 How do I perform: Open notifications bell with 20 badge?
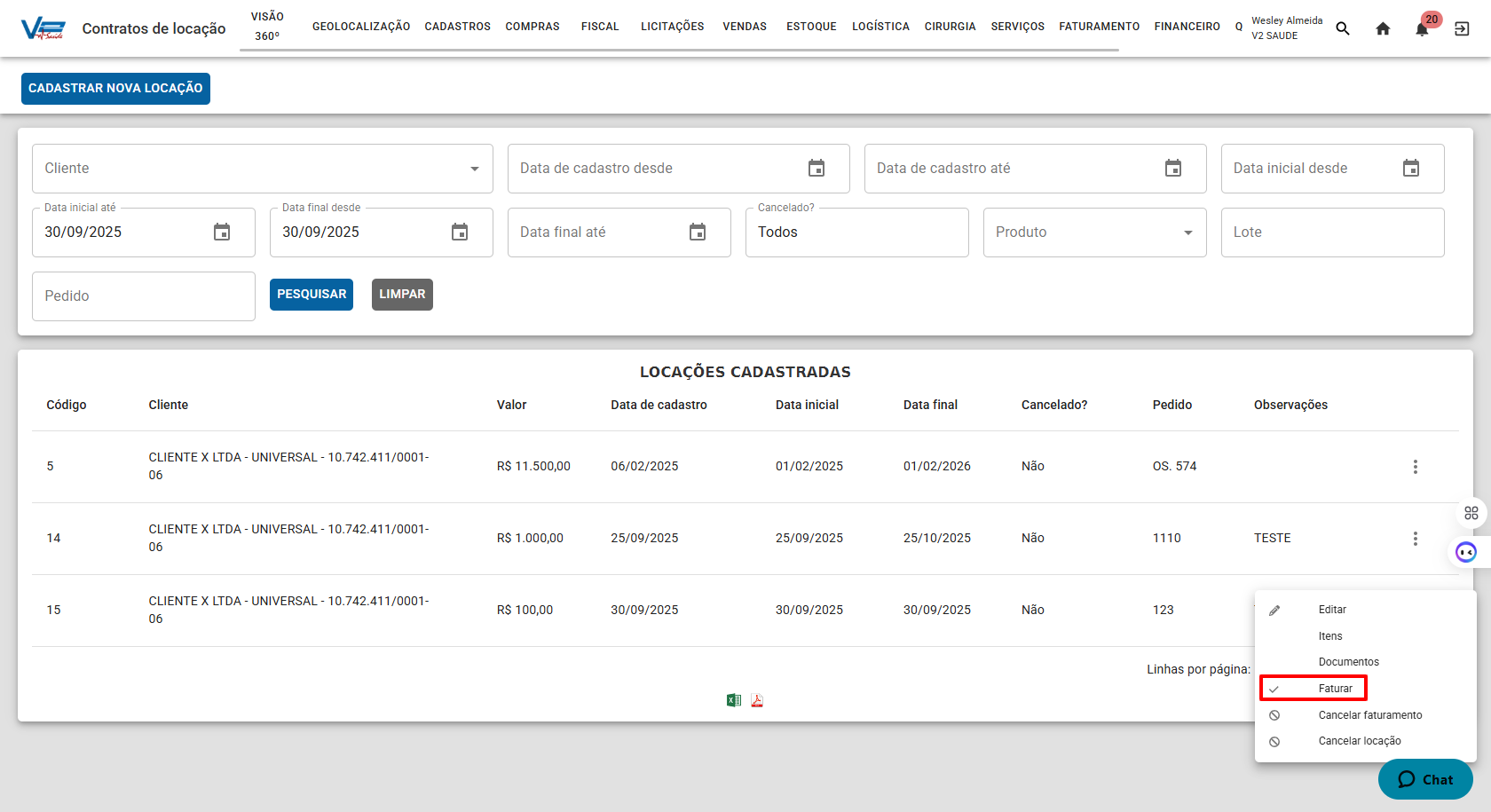coord(1422,28)
